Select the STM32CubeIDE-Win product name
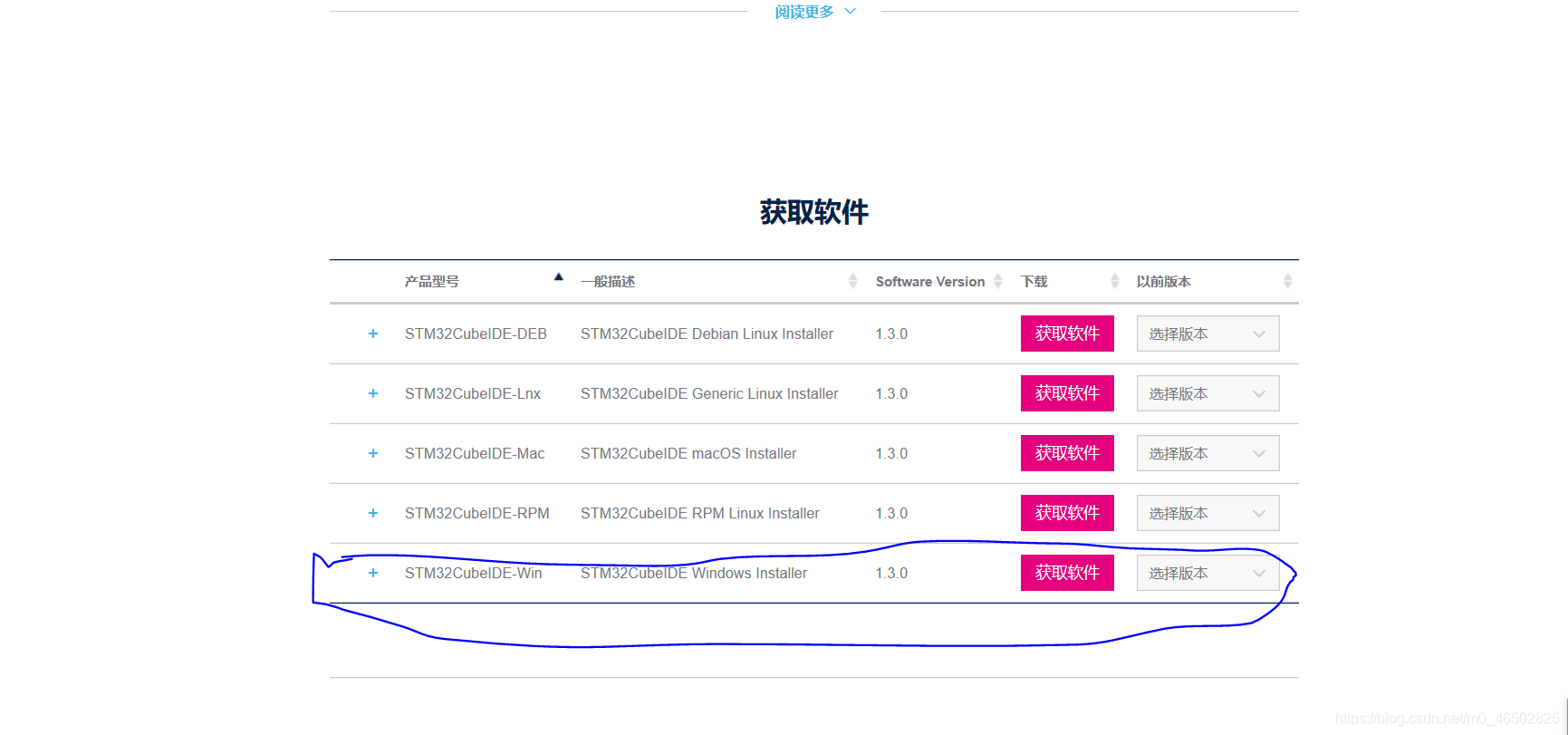1568x735 pixels. [474, 573]
